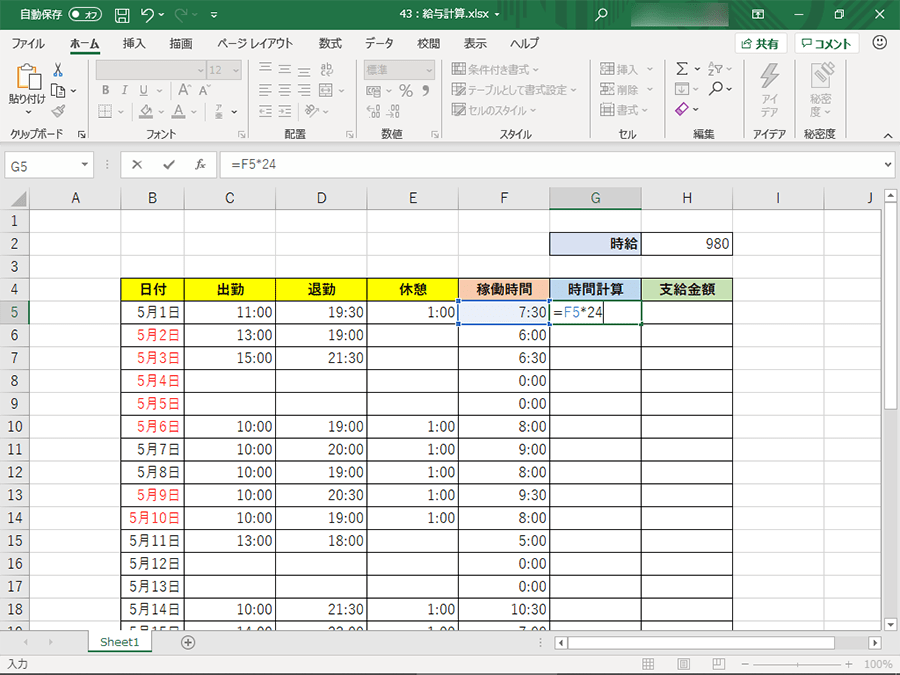
Task: Expand the formula bar with the chevron
Action: point(886,165)
